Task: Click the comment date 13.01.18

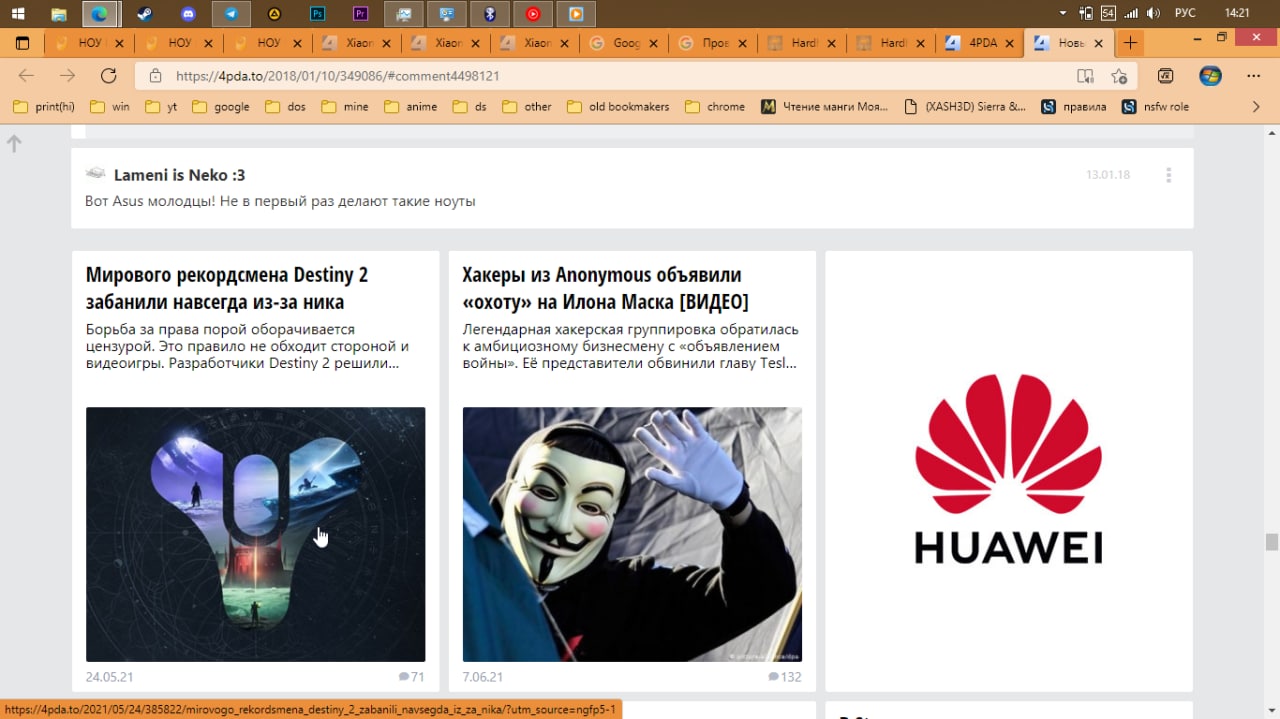Action: tap(1108, 175)
